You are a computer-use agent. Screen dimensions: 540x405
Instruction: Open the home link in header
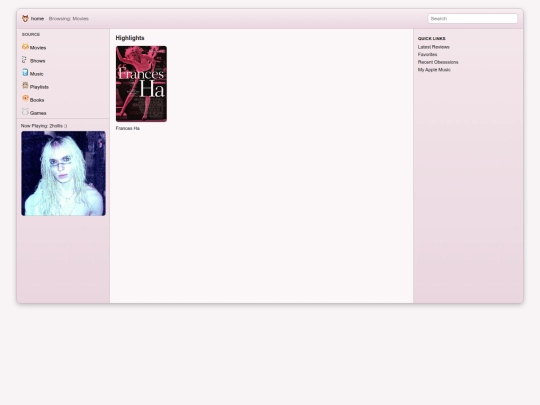point(37,19)
